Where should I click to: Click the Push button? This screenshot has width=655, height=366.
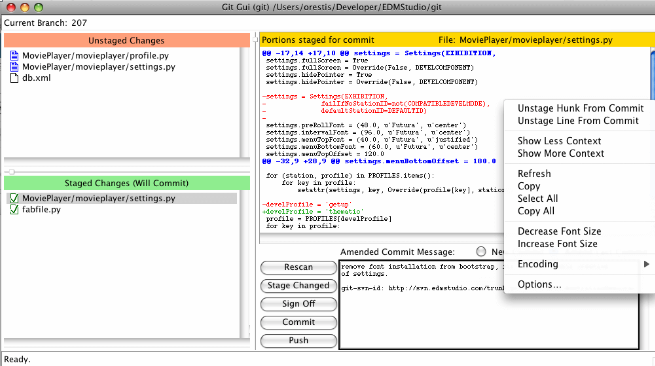(298, 341)
